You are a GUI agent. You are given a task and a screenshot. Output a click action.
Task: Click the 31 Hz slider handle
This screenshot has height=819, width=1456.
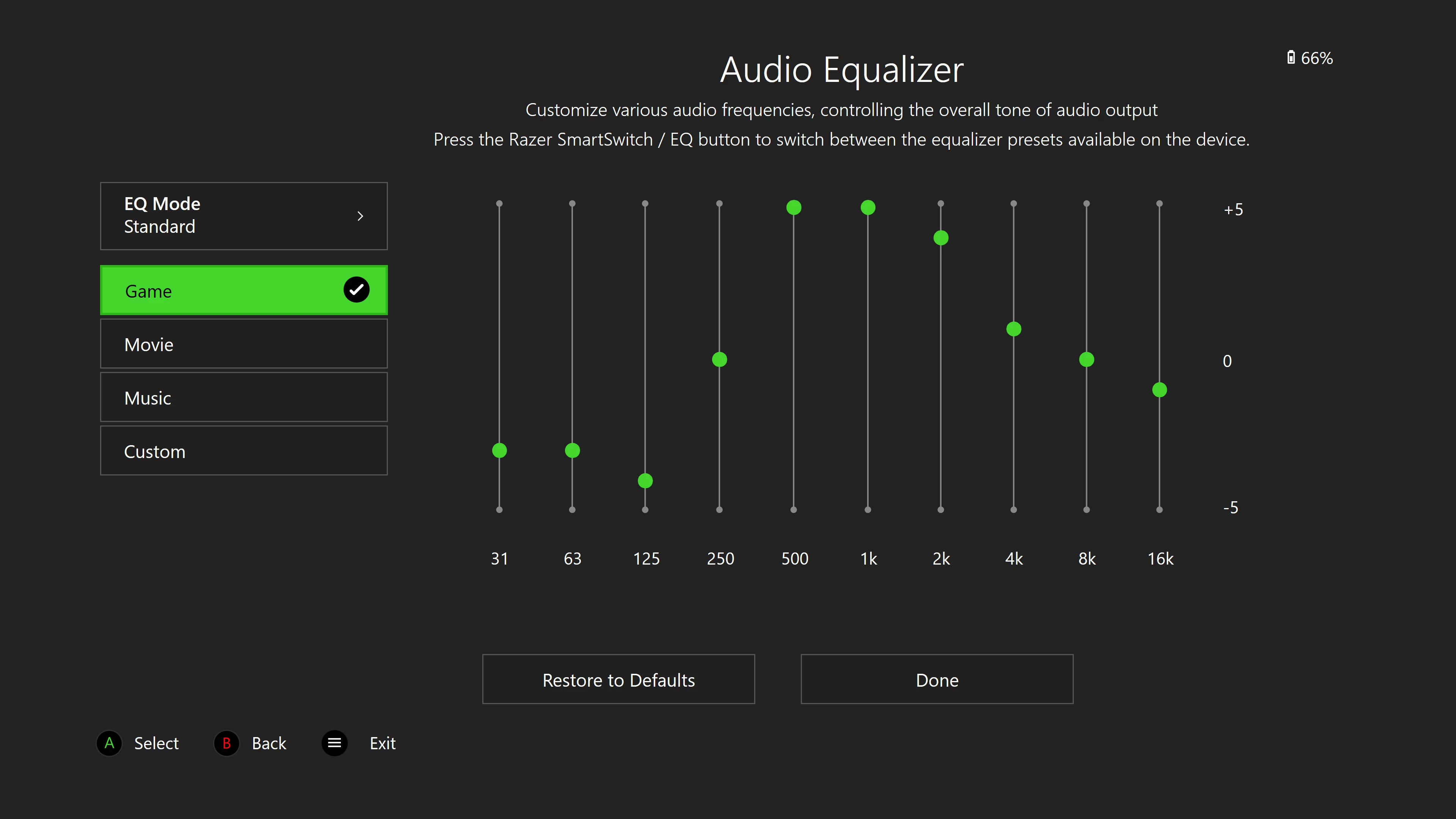[x=500, y=450]
